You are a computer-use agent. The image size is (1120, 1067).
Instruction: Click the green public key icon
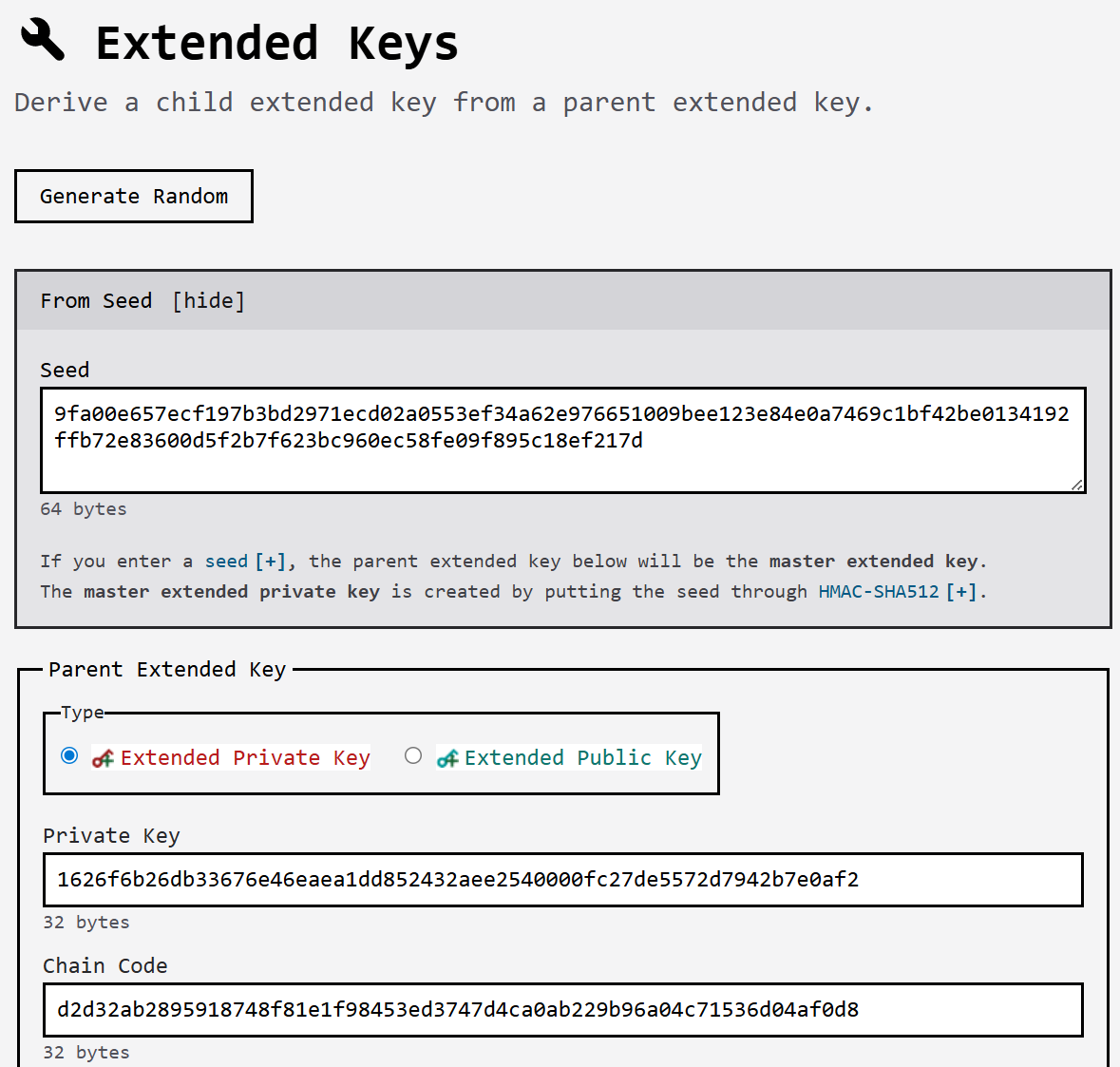click(x=447, y=758)
